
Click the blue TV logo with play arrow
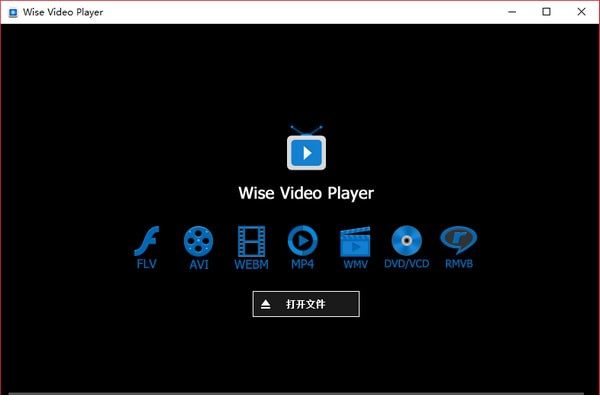click(306, 148)
